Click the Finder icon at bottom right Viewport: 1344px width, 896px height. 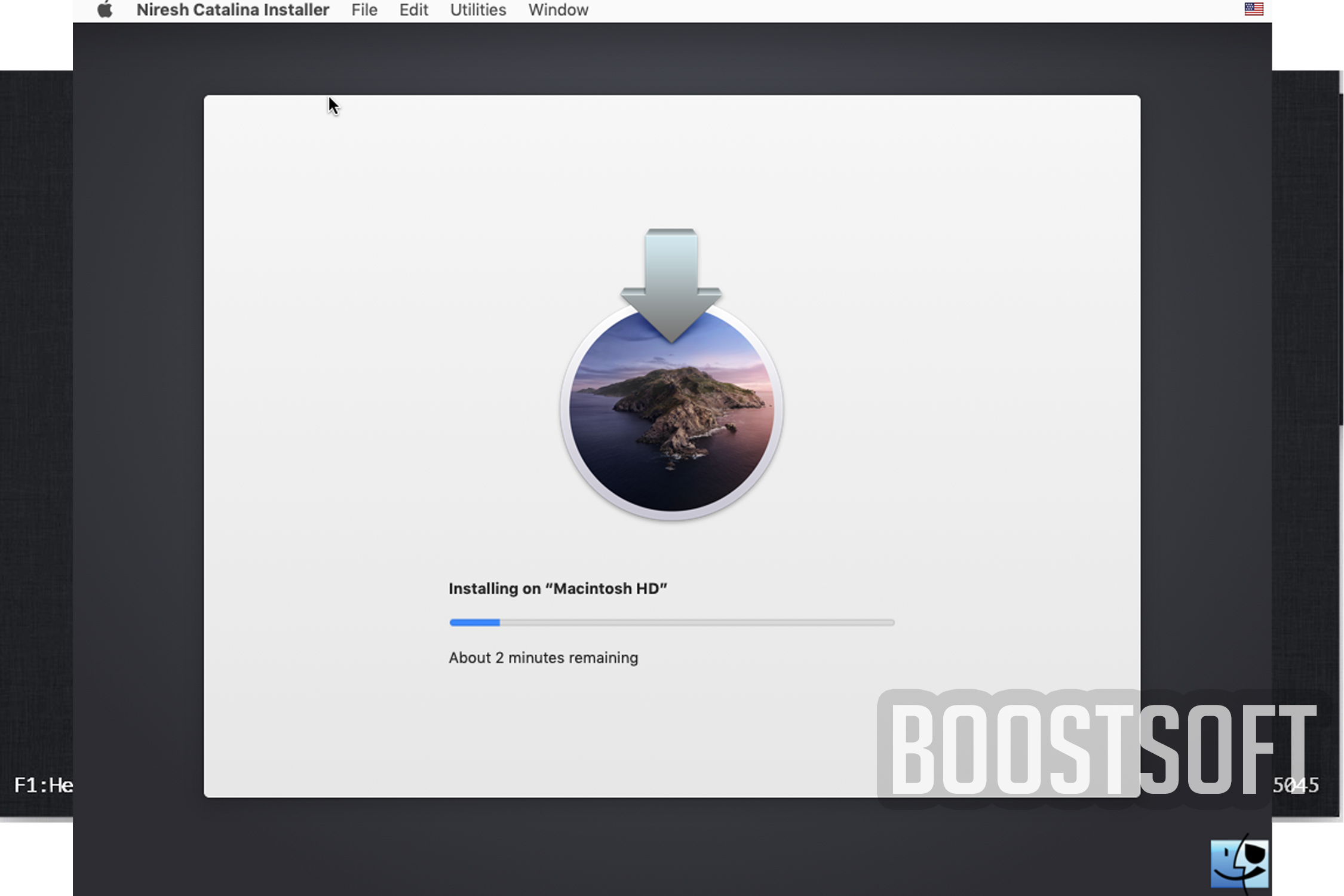click(x=1240, y=863)
